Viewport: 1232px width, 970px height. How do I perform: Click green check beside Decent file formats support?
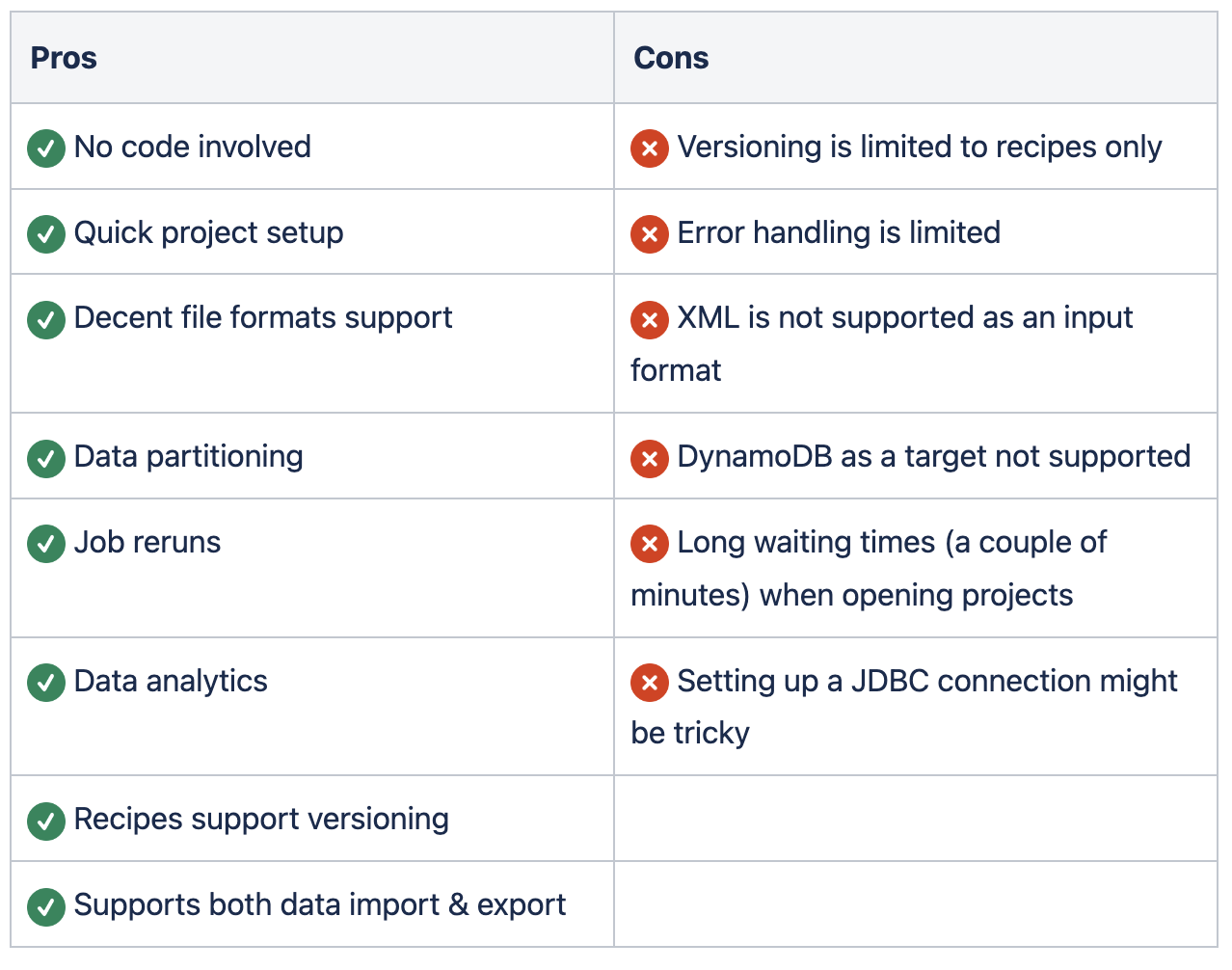point(46,319)
